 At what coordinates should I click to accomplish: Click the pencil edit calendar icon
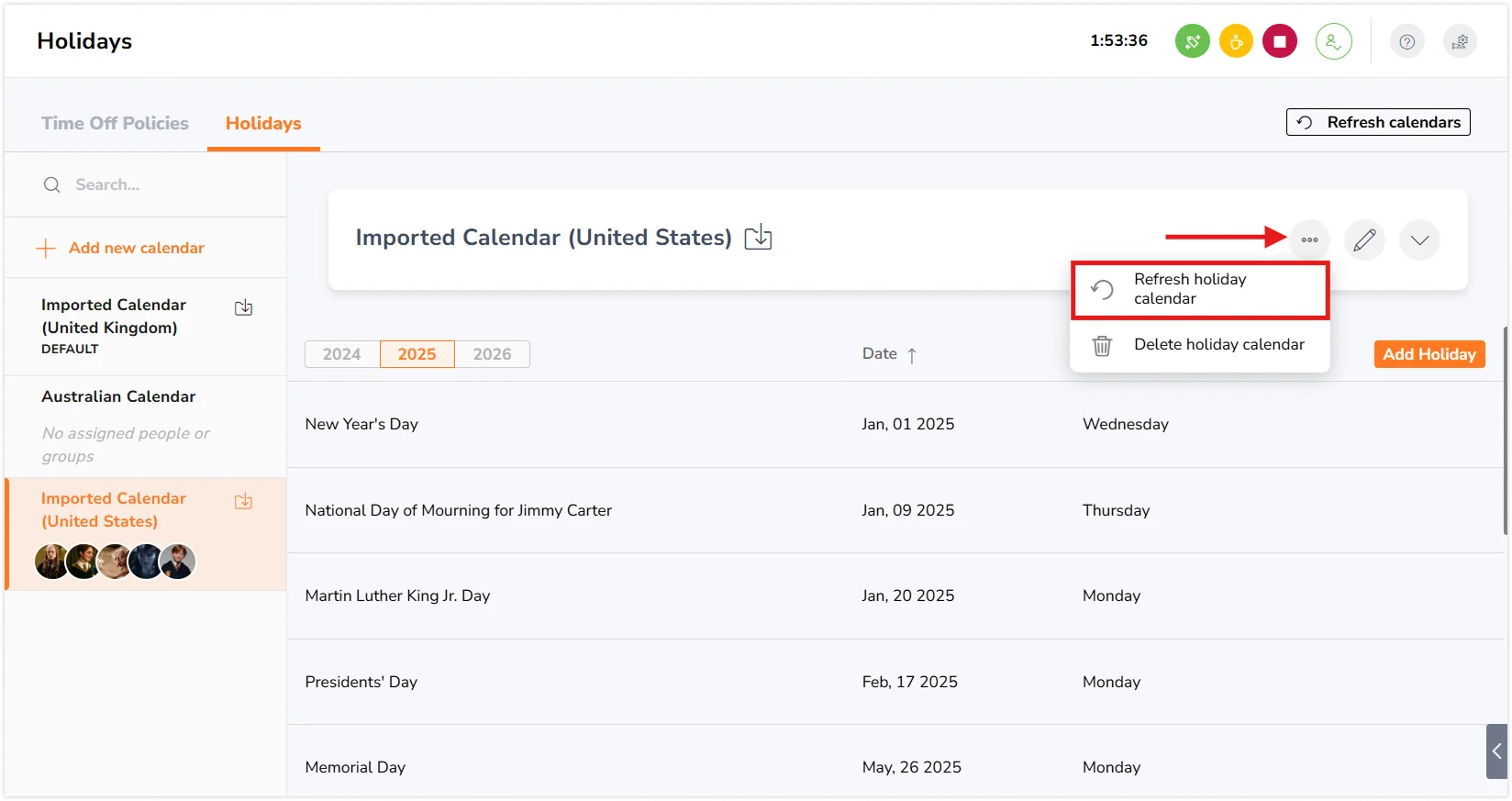coord(1364,240)
